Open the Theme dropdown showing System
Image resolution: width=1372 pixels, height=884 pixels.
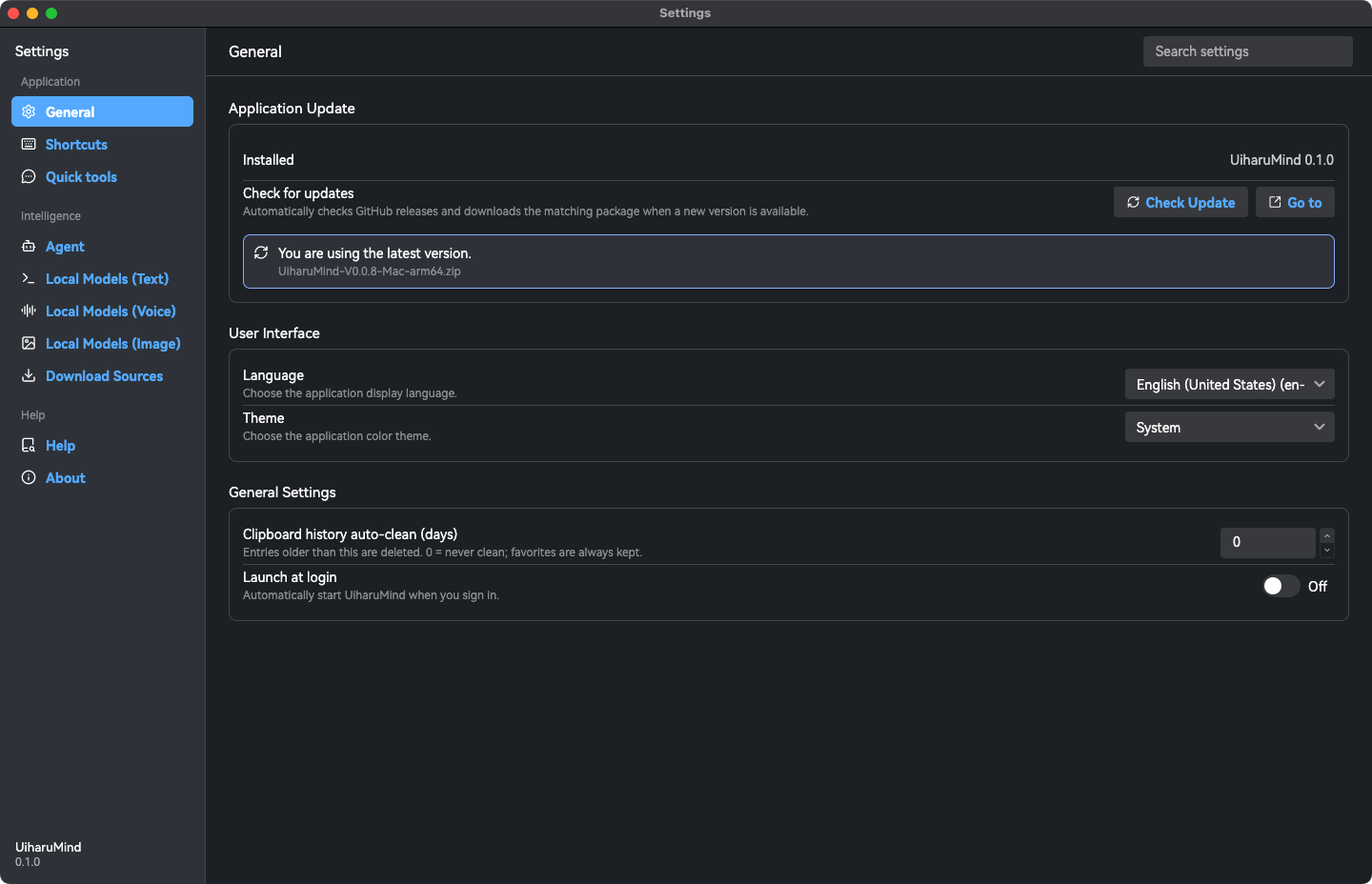1229,427
